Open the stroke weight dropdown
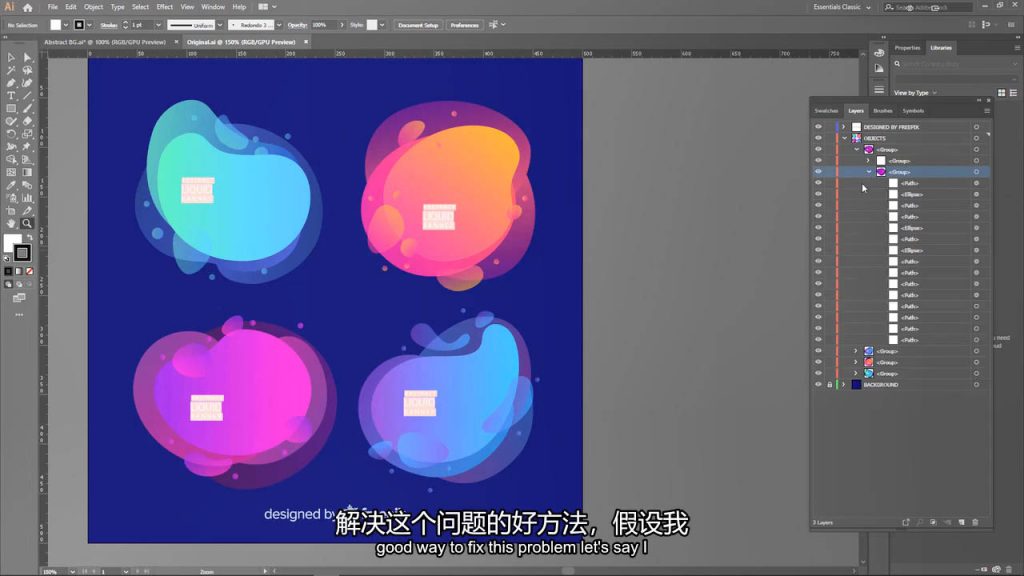This screenshot has width=1024, height=576. point(158,25)
